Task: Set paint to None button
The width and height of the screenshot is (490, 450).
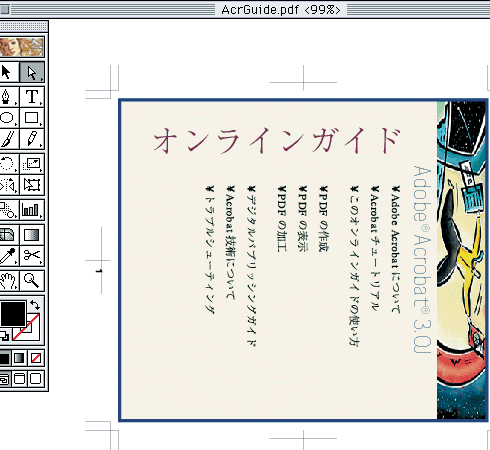Action: click(36, 358)
